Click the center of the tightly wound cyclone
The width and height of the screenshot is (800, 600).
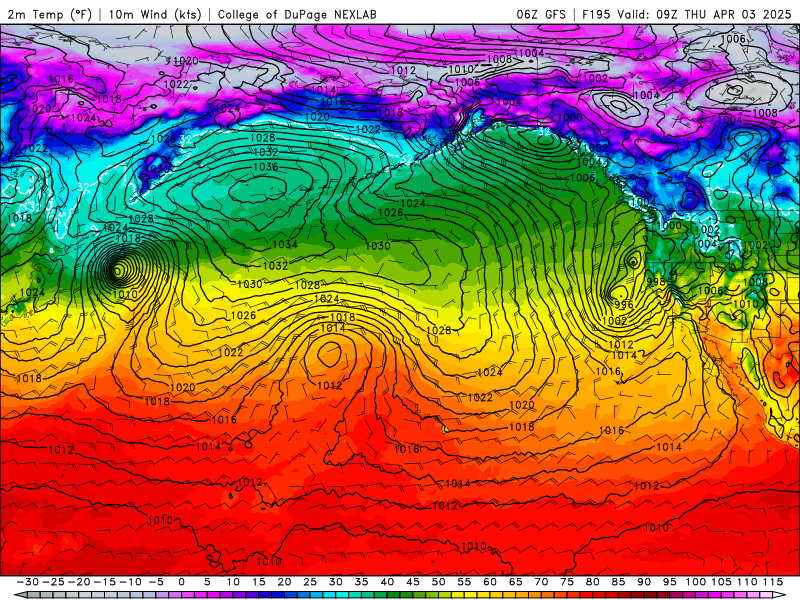click(117, 271)
